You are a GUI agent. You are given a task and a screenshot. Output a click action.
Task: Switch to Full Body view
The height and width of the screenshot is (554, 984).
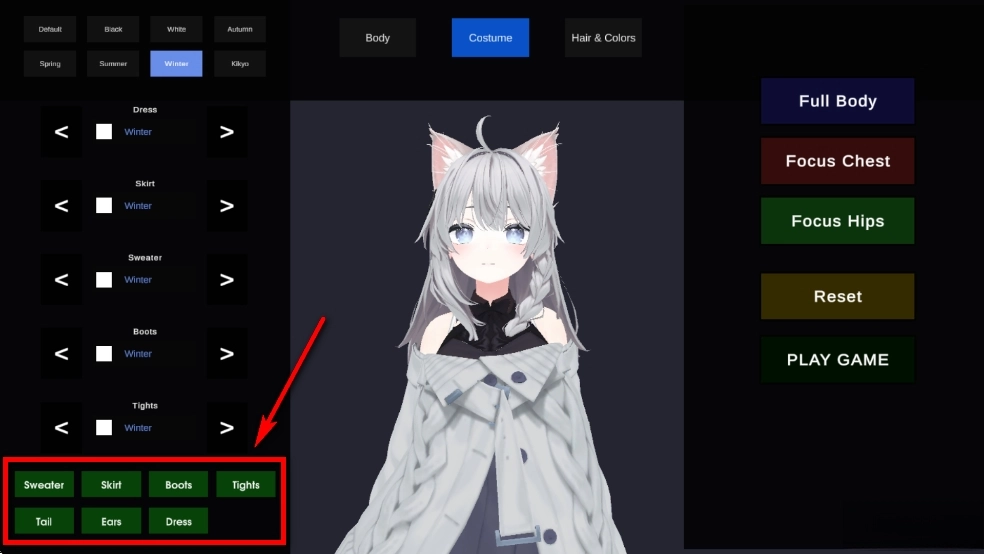click(x=837, y=101)
